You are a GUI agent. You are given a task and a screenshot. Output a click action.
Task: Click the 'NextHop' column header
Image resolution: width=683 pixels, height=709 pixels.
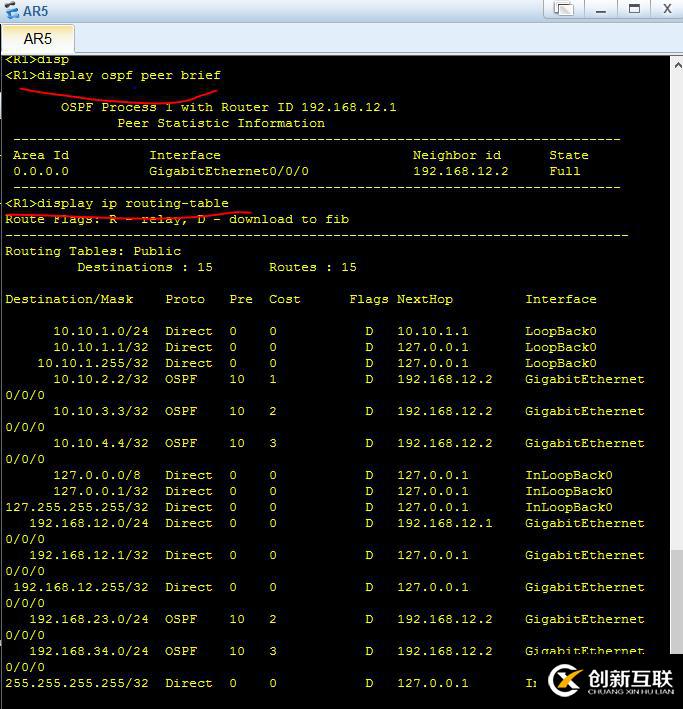425,299
